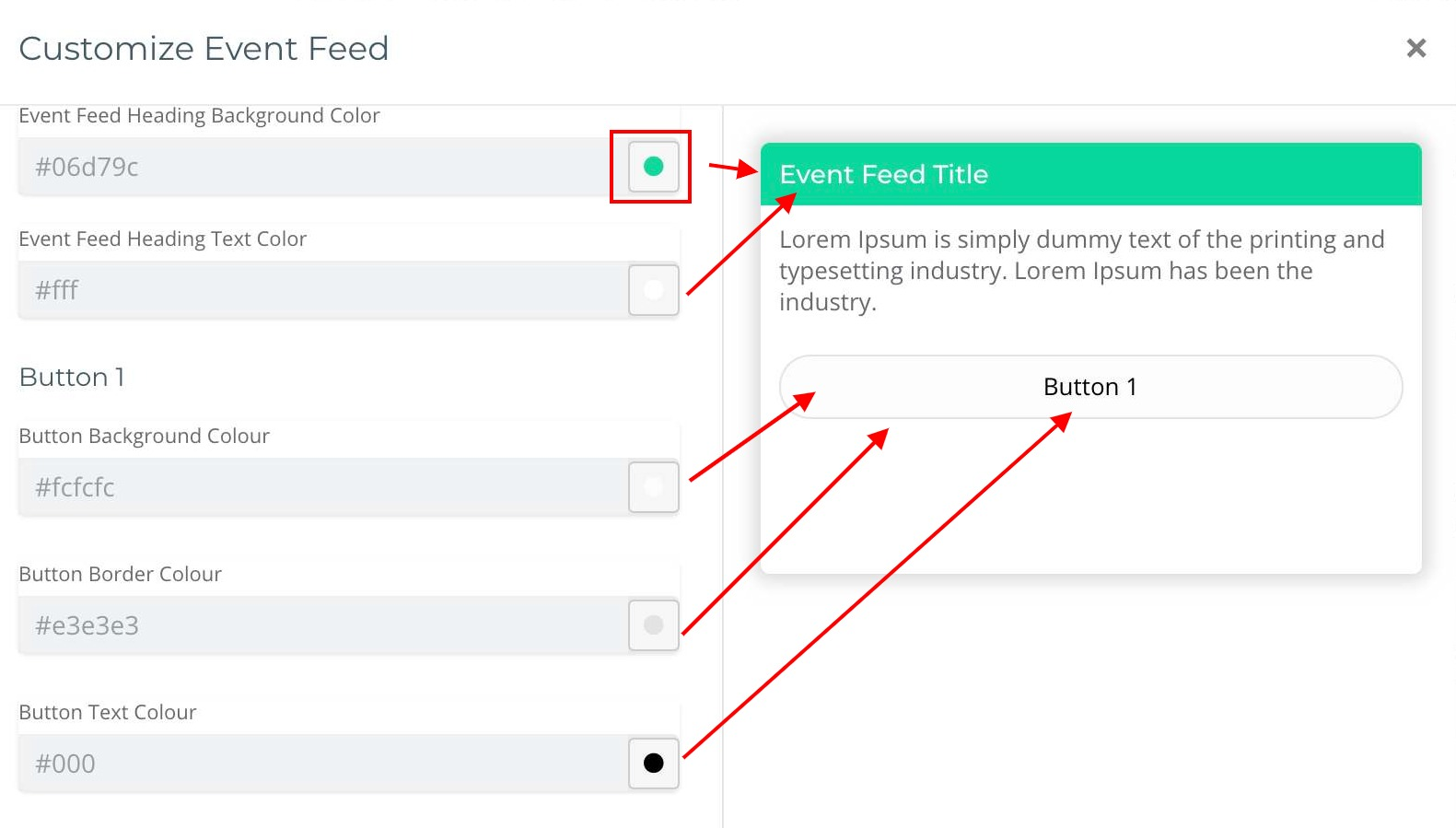Viewport: 1456px width, 828px height.
Task: Click the Button 1 section heading
Action: (x=72, y=377)
